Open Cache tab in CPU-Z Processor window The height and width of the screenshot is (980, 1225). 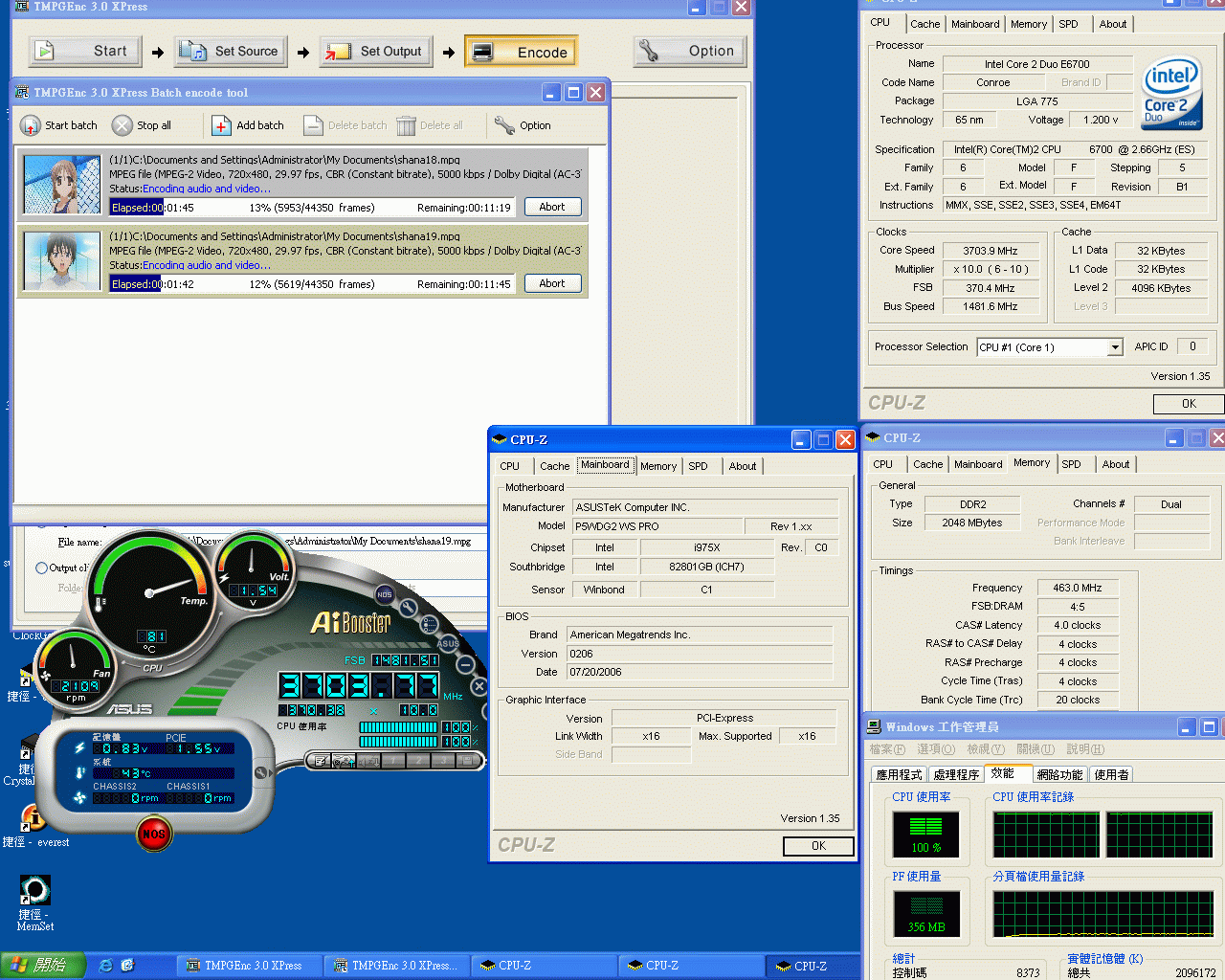pyautogui.click(x=924, y=24)
